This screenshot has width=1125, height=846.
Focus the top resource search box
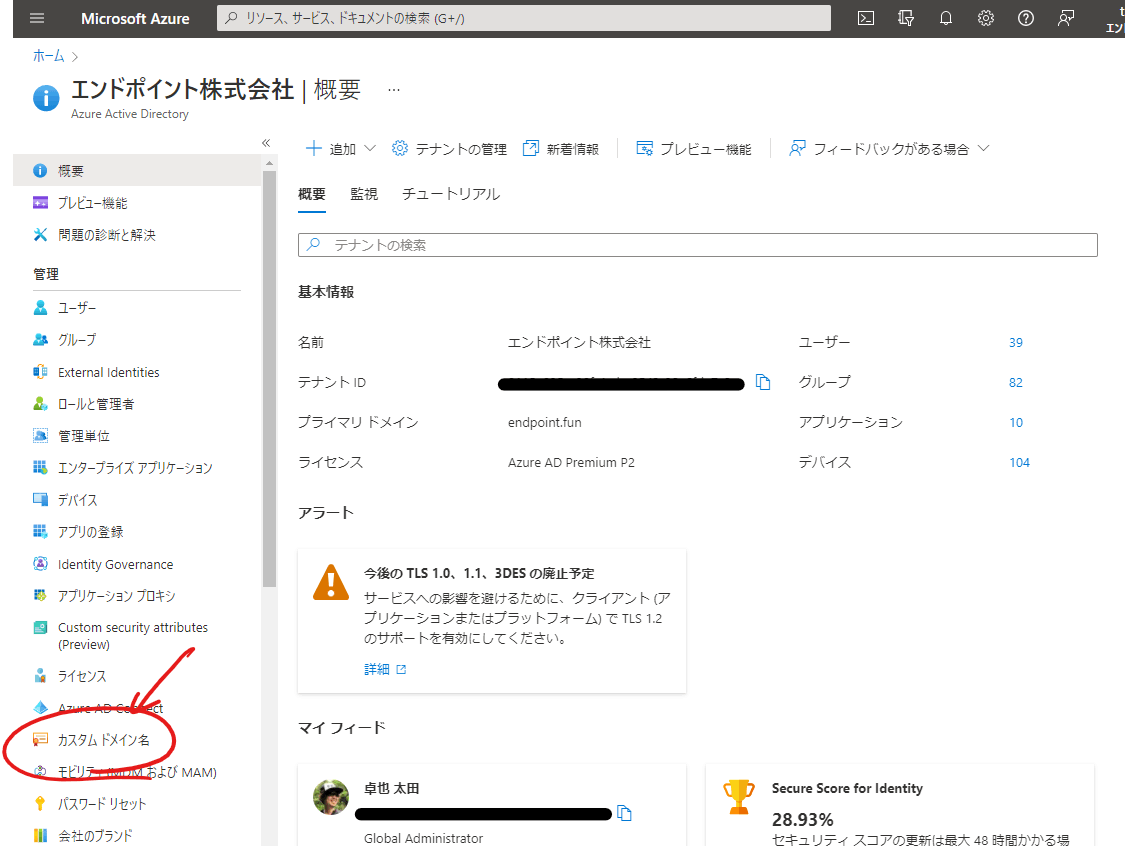[x=524, y=18]
